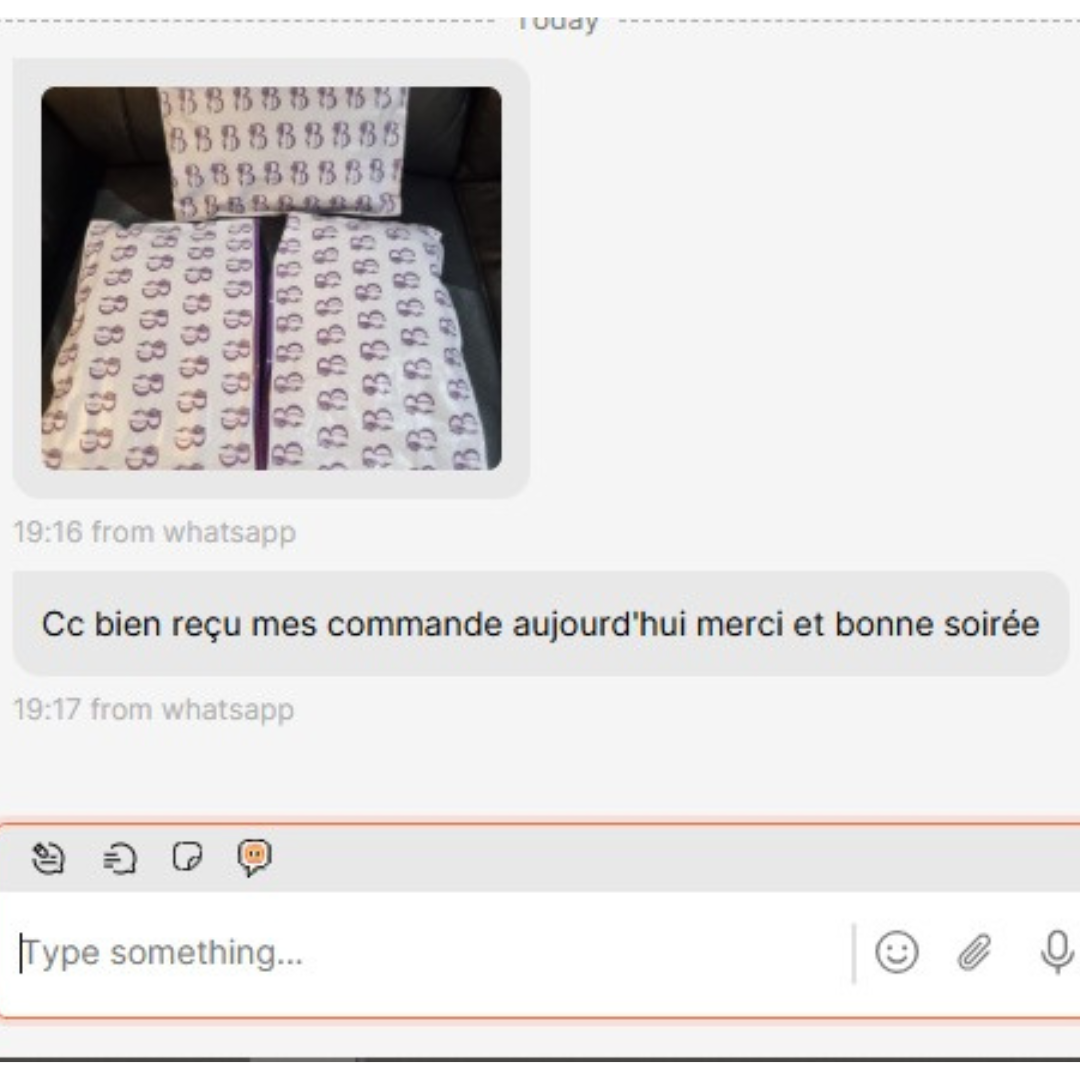Attach a file with the paperclip icon

click(x=975, y=953)
